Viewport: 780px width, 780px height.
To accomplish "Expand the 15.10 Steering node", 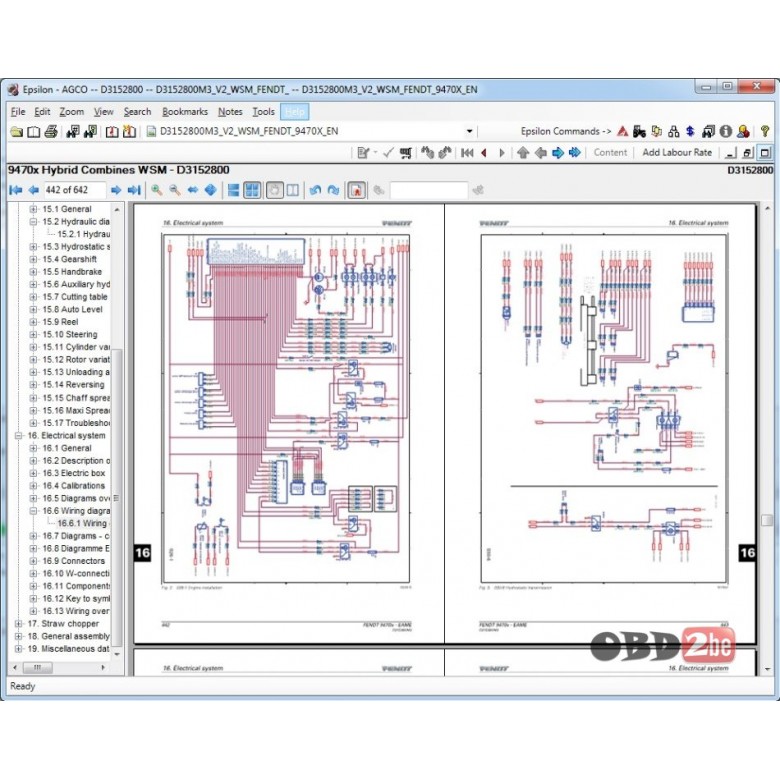I will point(33,335).
